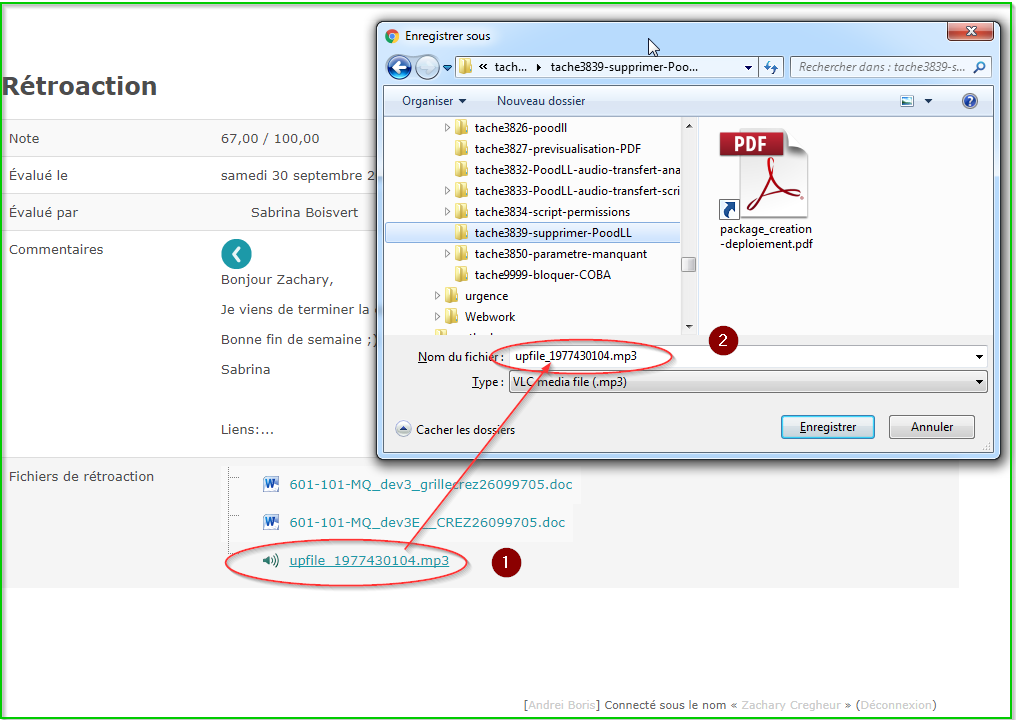The image size is (1016, 720).
Task: Click the Word icon beside grillecrez document
Action: (271, 485)
